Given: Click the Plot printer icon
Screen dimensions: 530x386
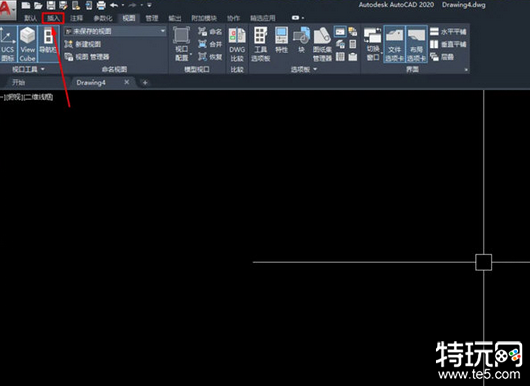Looking at the screenshot, I should click(101, 5).
